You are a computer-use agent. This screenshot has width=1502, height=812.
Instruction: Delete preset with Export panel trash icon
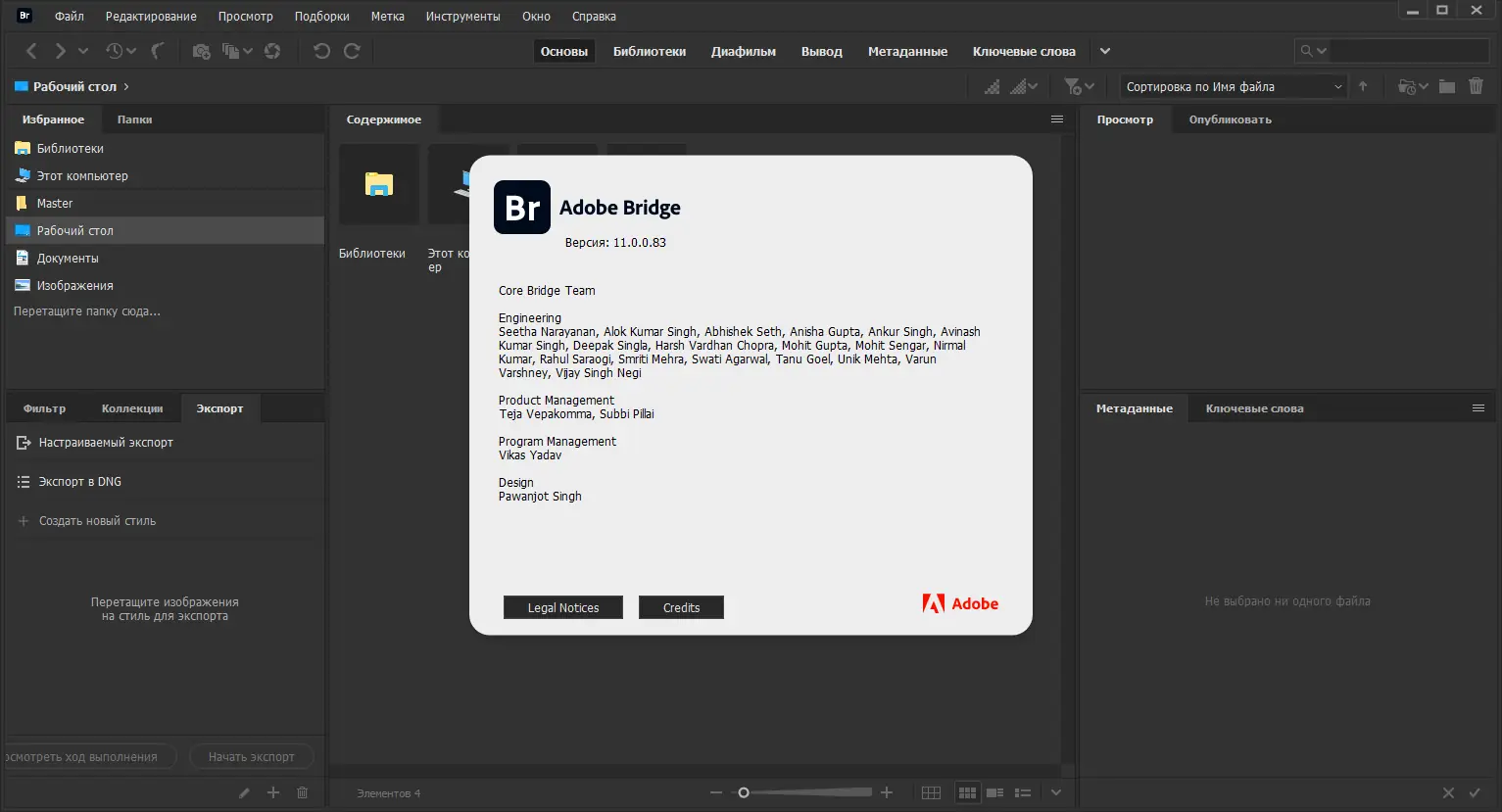tap(303, 793)
